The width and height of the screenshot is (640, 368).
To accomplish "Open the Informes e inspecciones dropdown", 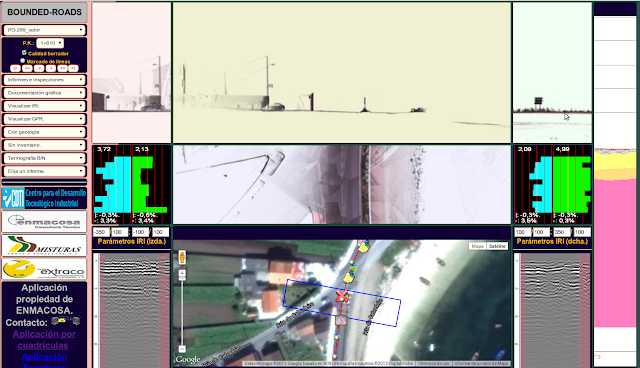I will click(44, 80).
